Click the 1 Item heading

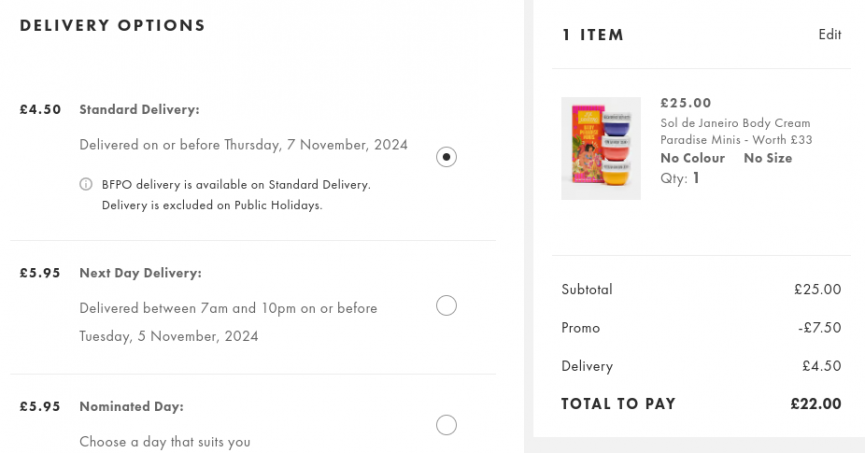point(593,35)
